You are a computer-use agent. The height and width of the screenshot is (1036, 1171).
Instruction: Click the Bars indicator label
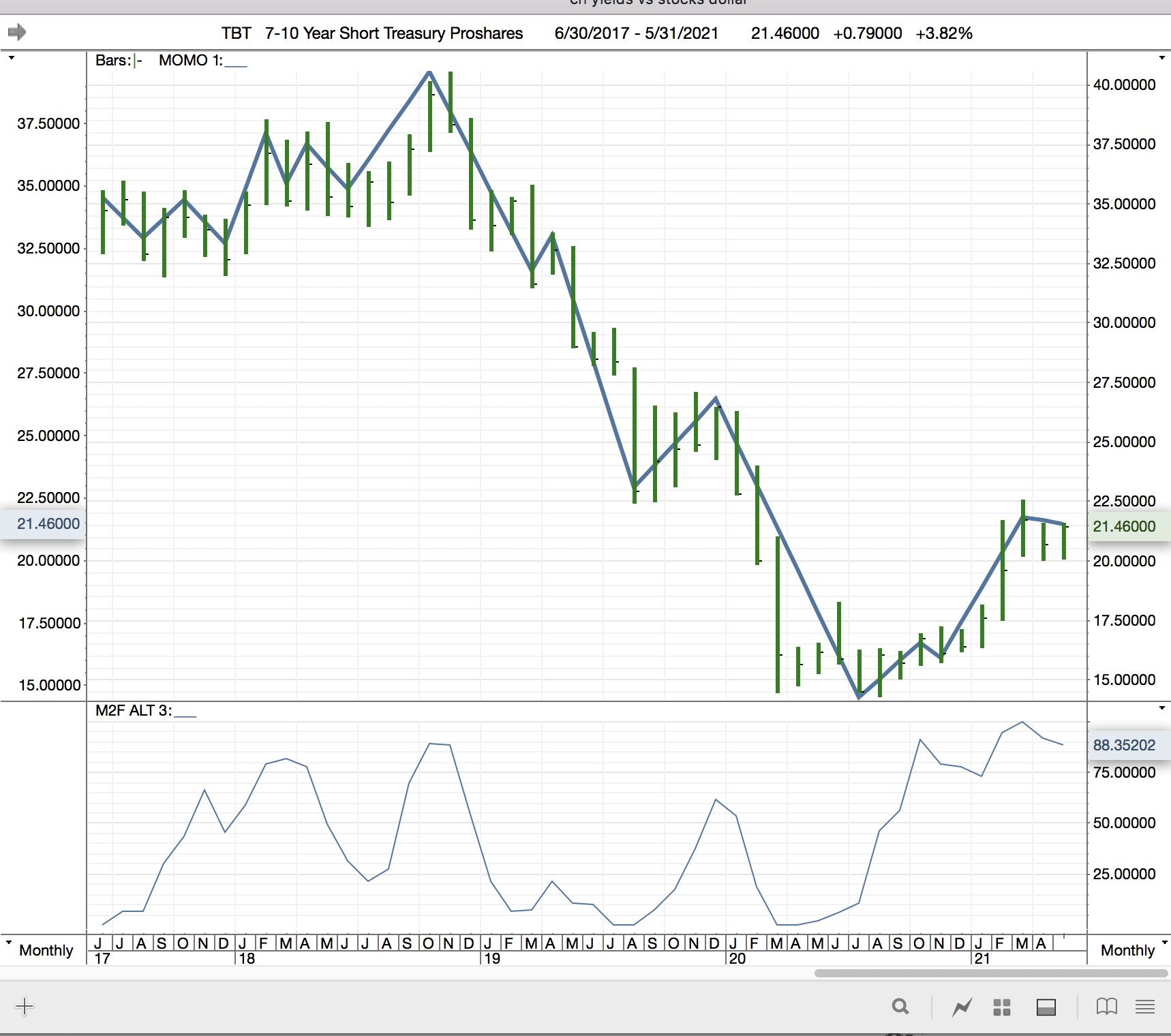coord(118,61)
